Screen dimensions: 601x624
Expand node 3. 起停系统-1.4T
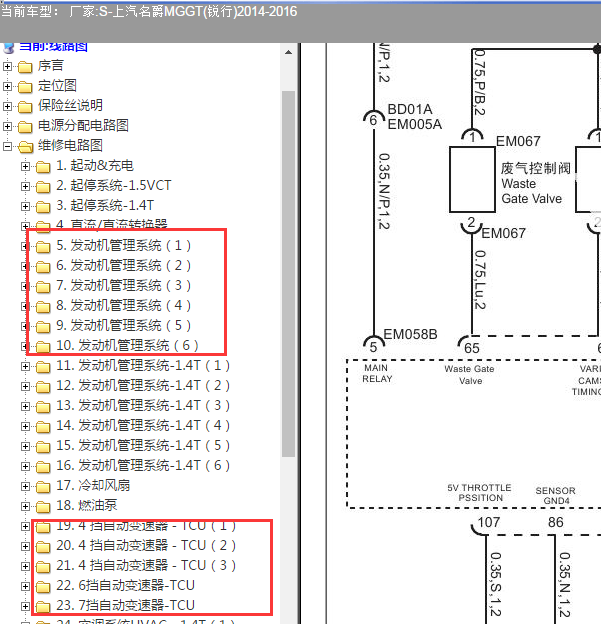(x=25, y=206)
